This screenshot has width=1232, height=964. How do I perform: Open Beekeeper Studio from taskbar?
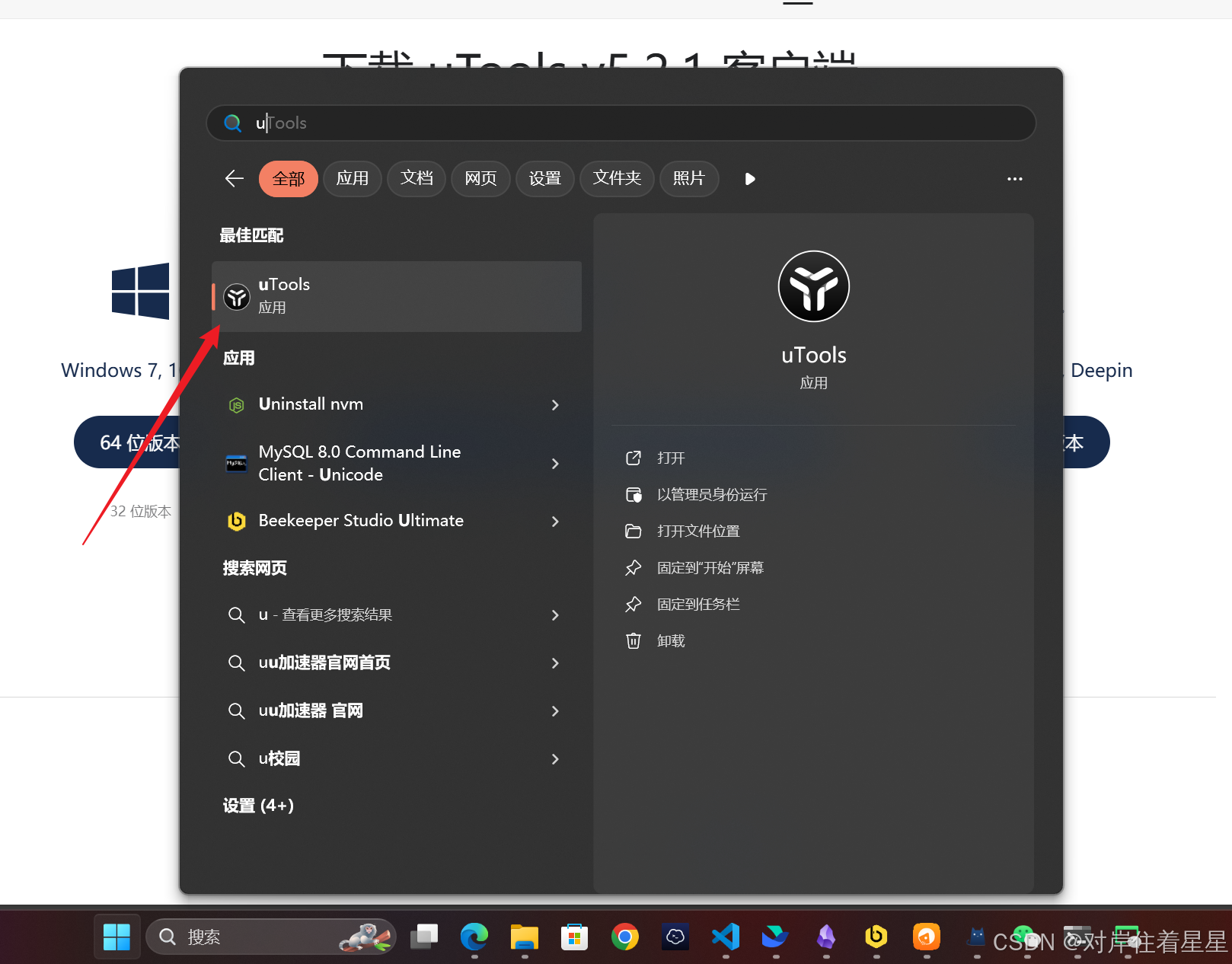[876, 937]
